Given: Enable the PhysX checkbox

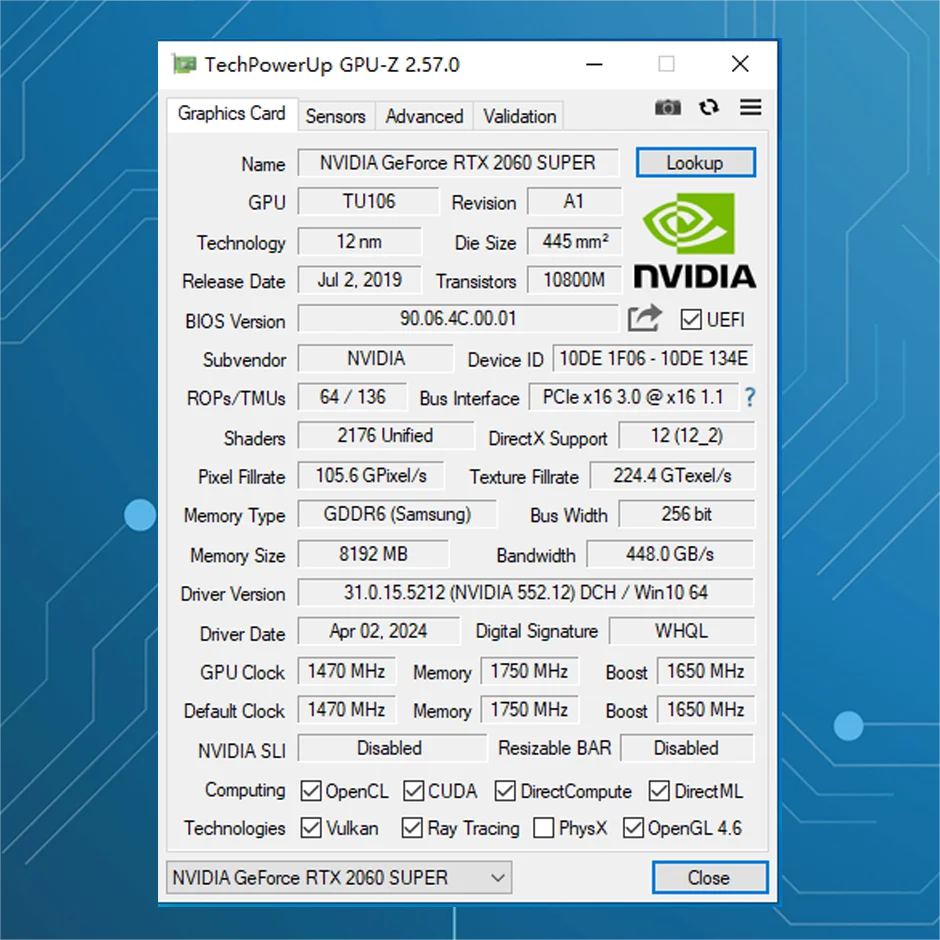Looking at the screenshot, I should 543,828.
